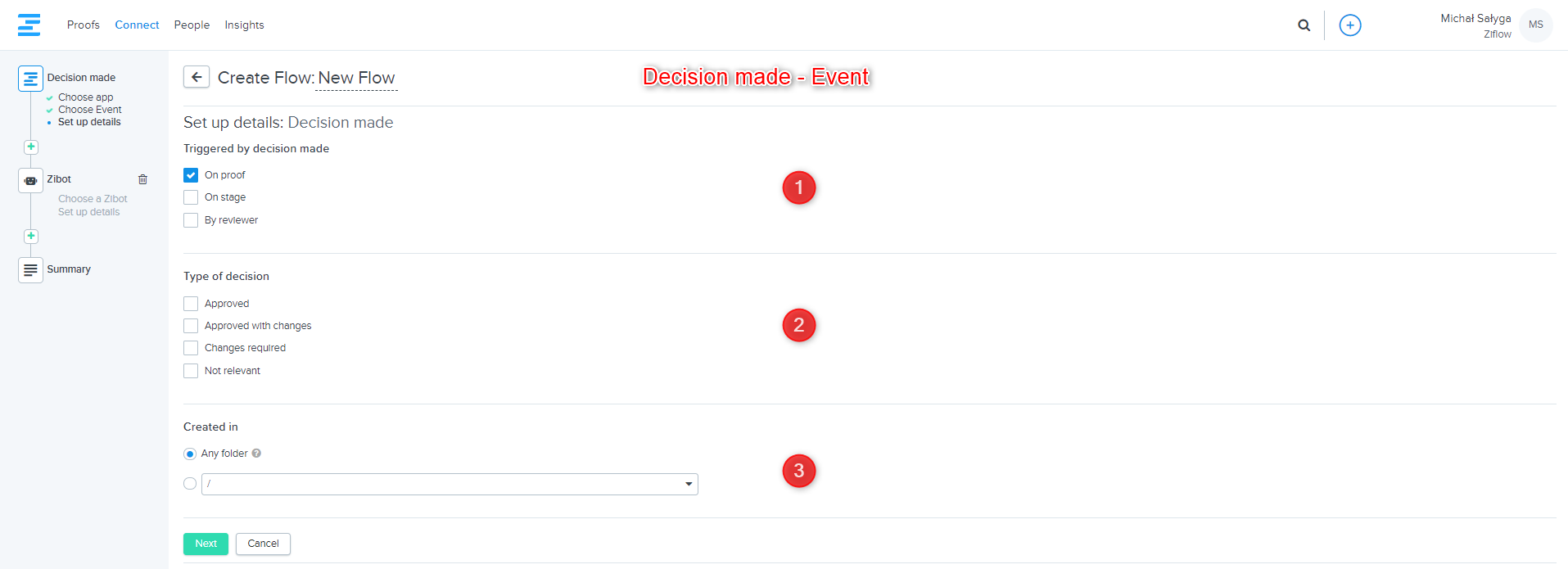This screenshot has width=1568, height=569.
Task: Edit the New Flow name field
Action: (x=356, y=78)
